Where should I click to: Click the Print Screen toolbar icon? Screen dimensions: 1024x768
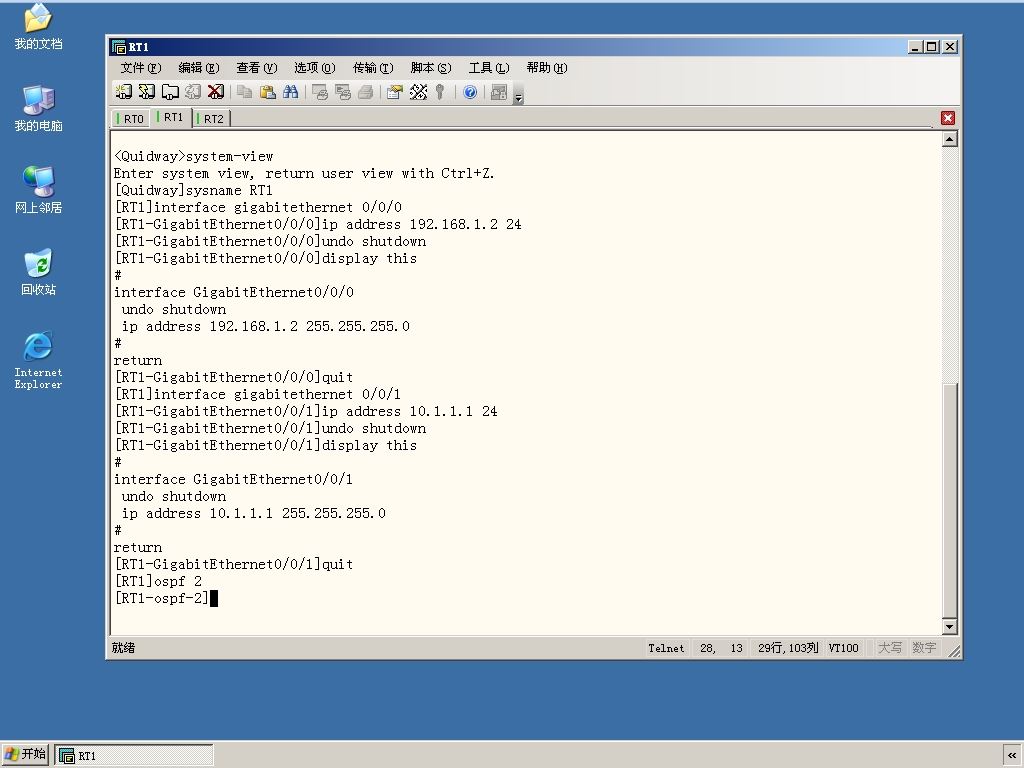click(320, 92)
